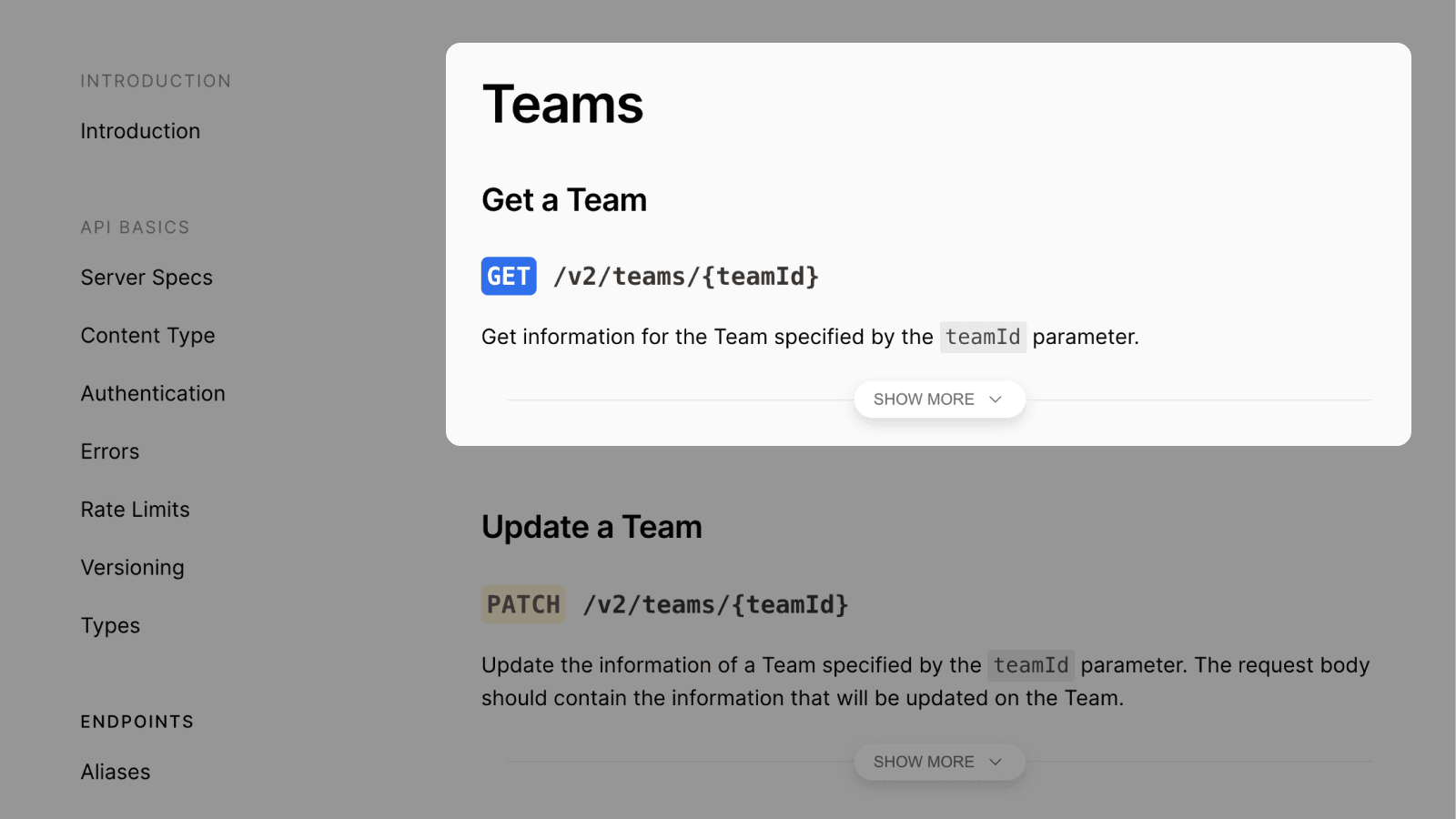Go to Server Specs section
This screenshot has width=1456, height=819.
tap(147, 278)
